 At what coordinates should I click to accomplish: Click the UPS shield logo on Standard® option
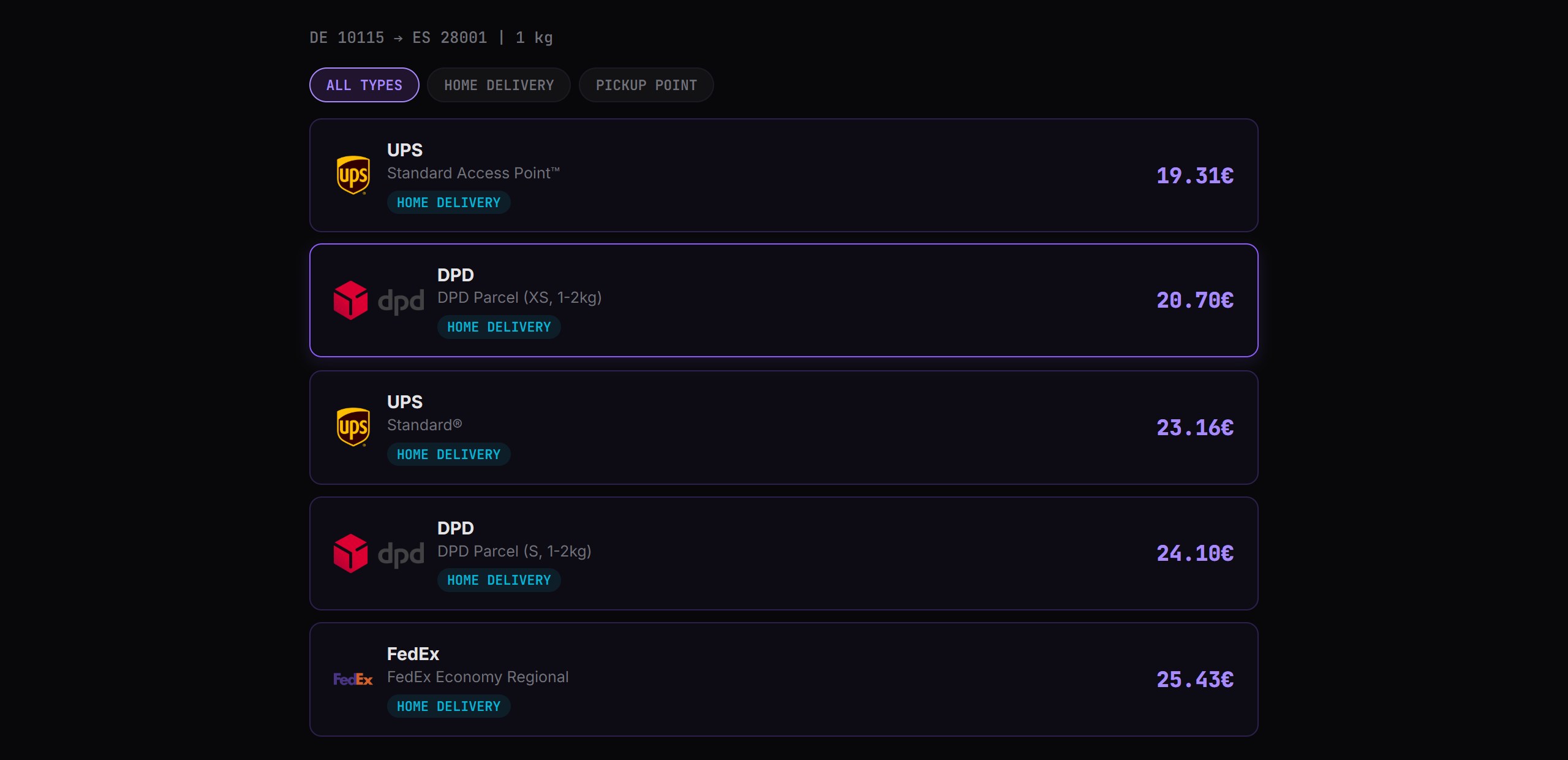click(x=353, y=427)
